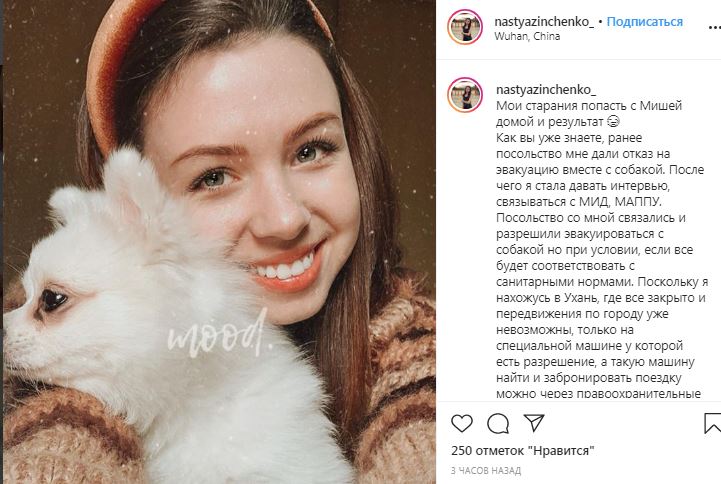
Task: Click the orange headband in the photo
Action: point(110,69)
